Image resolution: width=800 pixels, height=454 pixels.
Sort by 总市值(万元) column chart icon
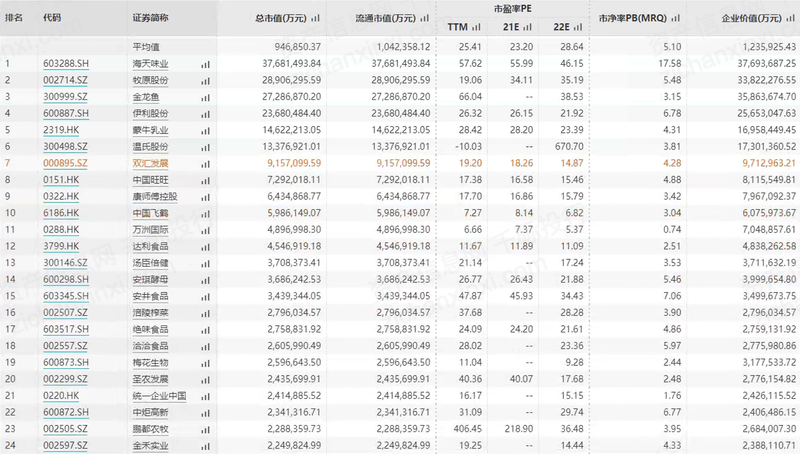pos(315,18)
